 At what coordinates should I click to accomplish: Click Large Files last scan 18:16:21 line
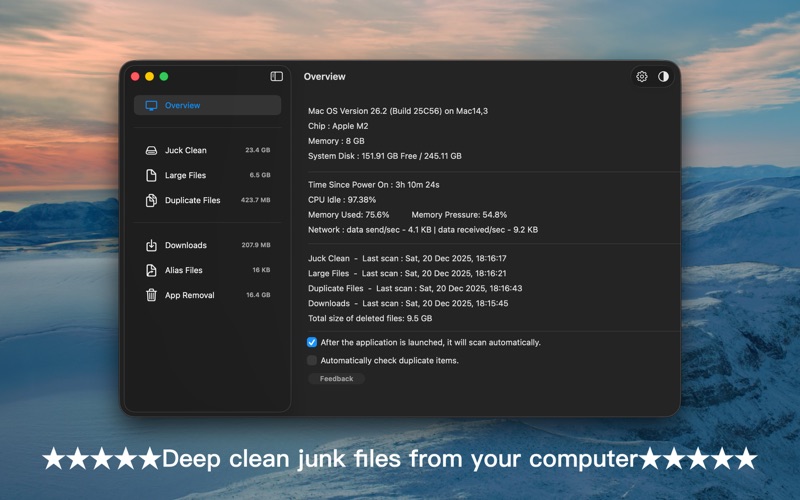(x=407, y=273)
